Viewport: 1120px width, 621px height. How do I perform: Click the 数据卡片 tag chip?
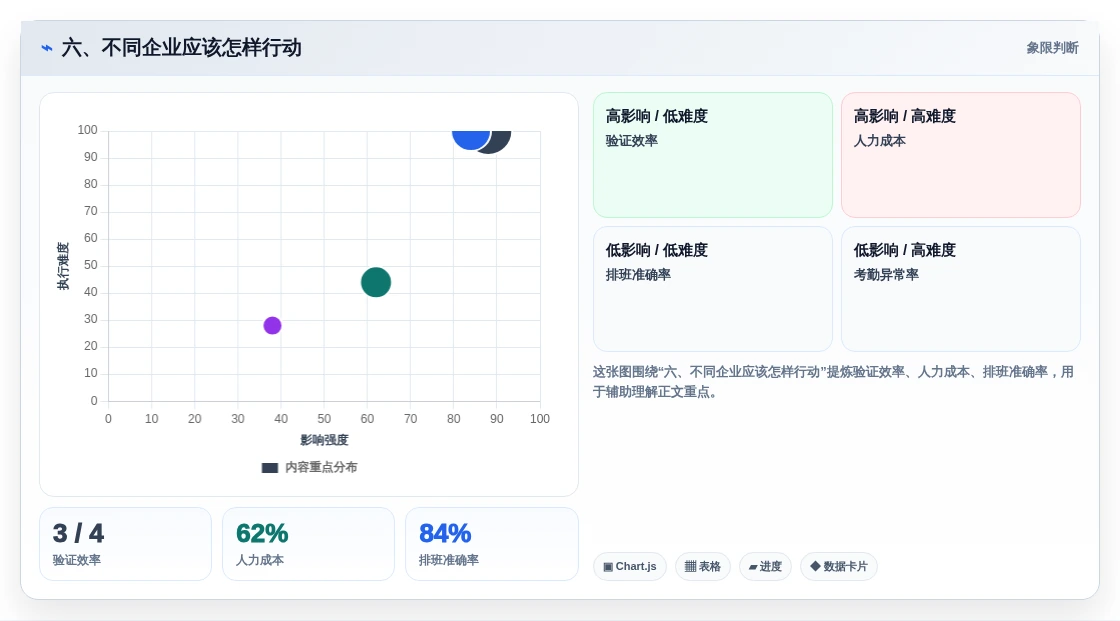pyautogui.click(x=839, y=567)
